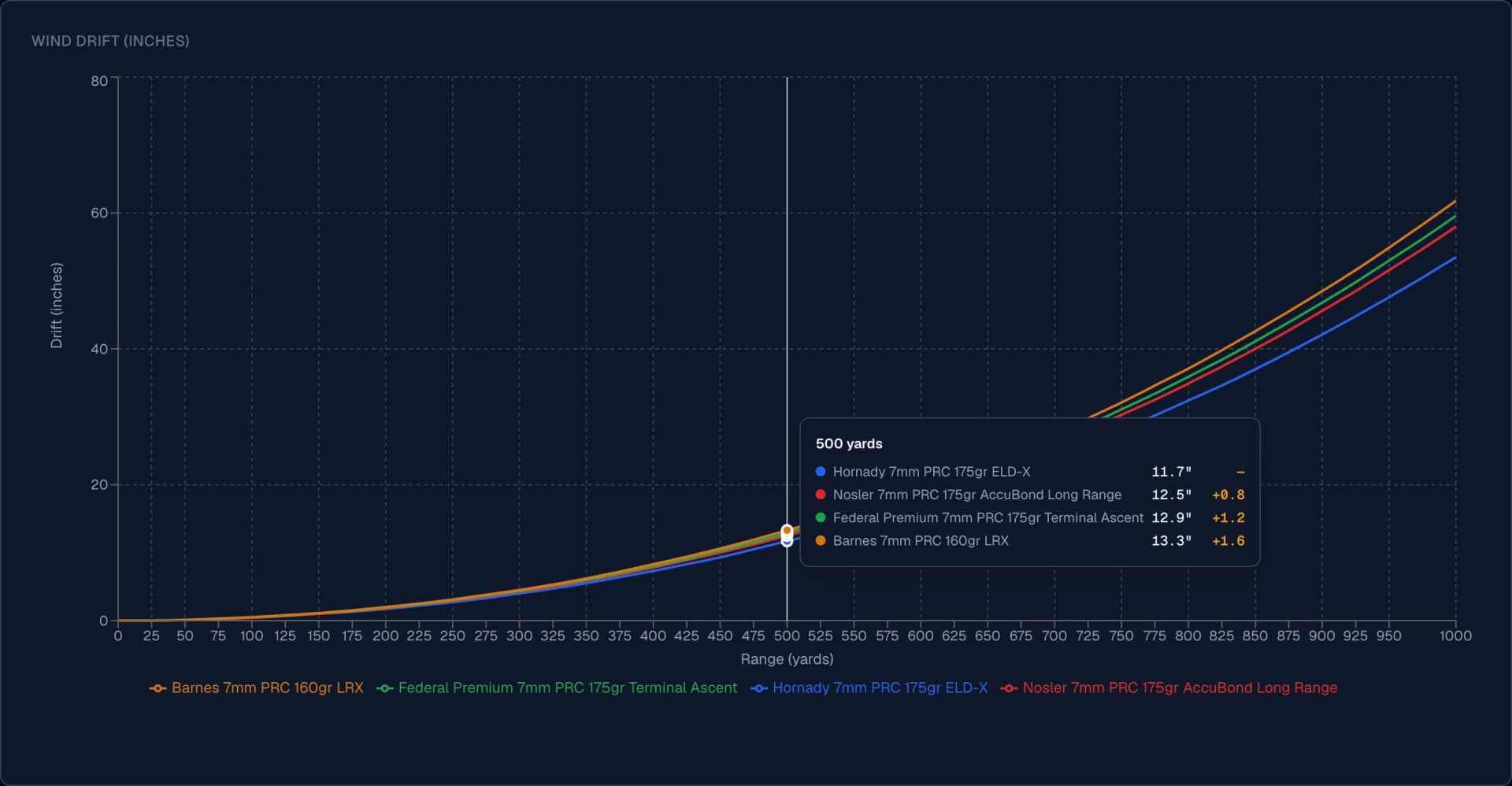The image size is (1512, 786).
Task: Click the 40 tick on drift axis
Action: coord(99,349)
